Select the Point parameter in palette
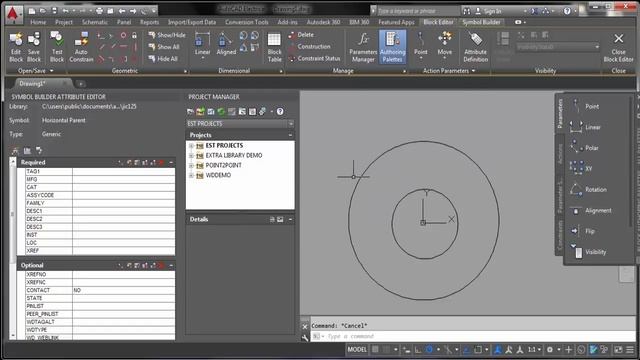The width and height of the screenshot is (640, 360). [585, 106]
